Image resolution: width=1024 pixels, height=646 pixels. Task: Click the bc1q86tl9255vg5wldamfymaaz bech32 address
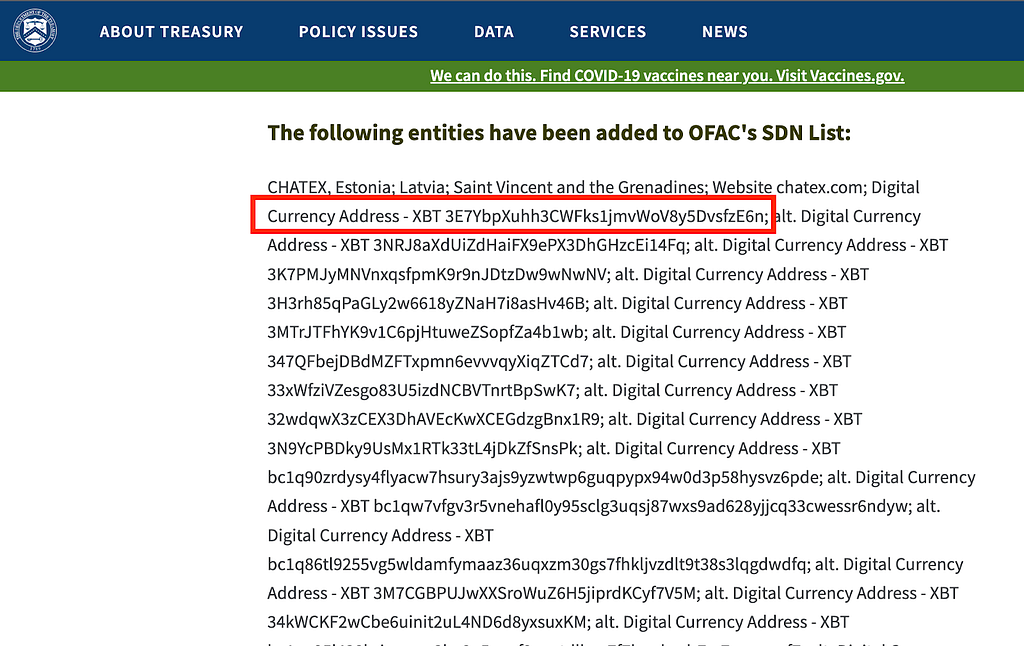pyautogui.click(x=537, y=564)
